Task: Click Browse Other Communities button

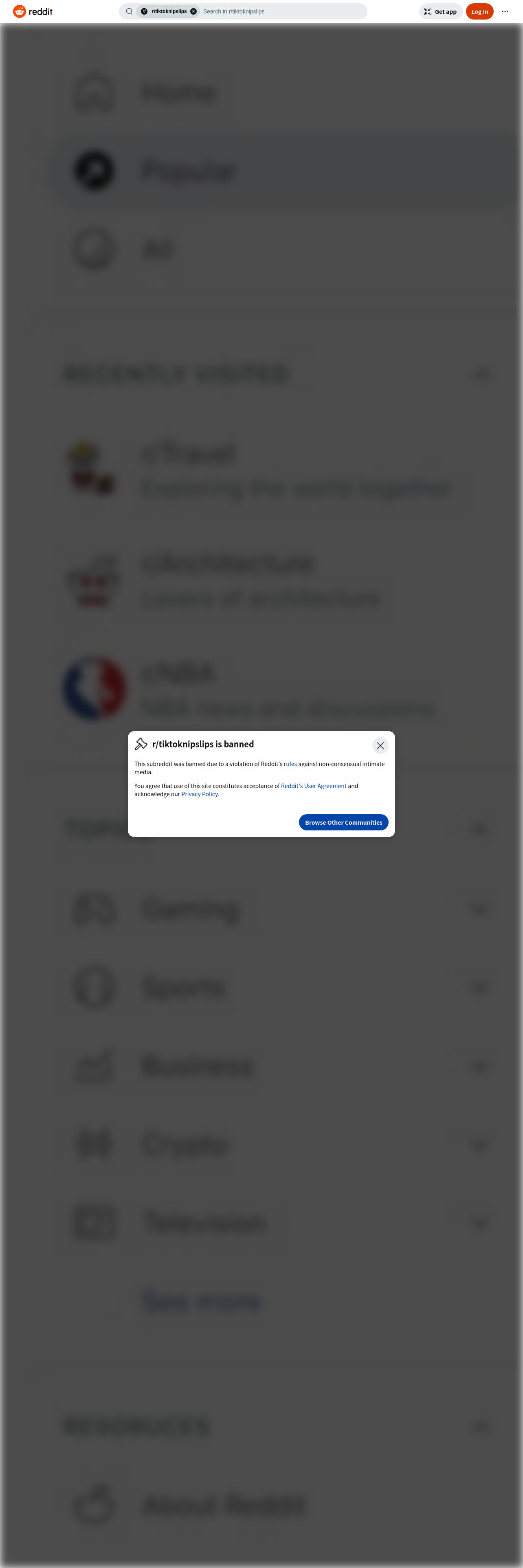Action: (x=343, y=822)
